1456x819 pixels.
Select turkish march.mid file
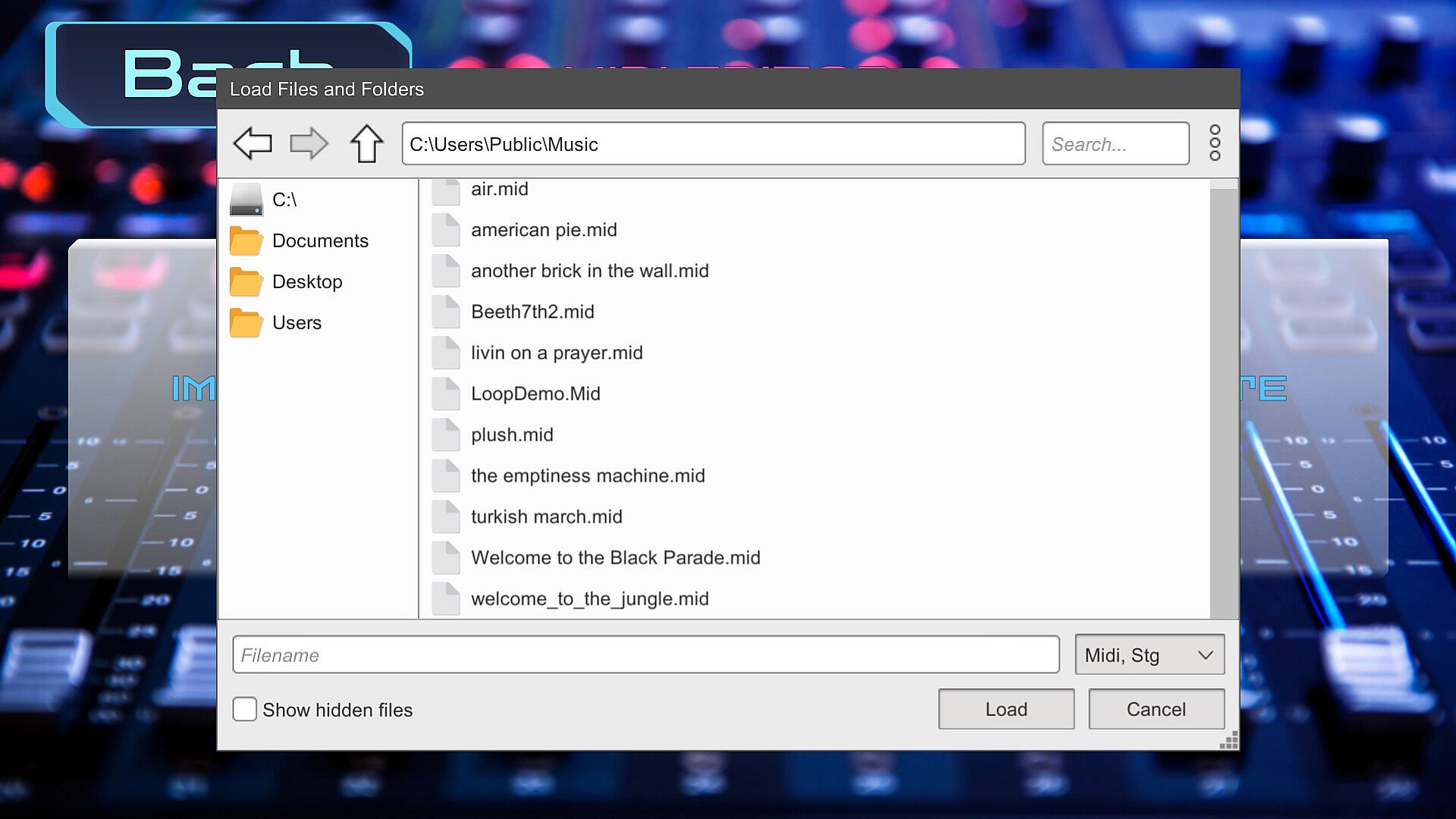tap(546, 516)
